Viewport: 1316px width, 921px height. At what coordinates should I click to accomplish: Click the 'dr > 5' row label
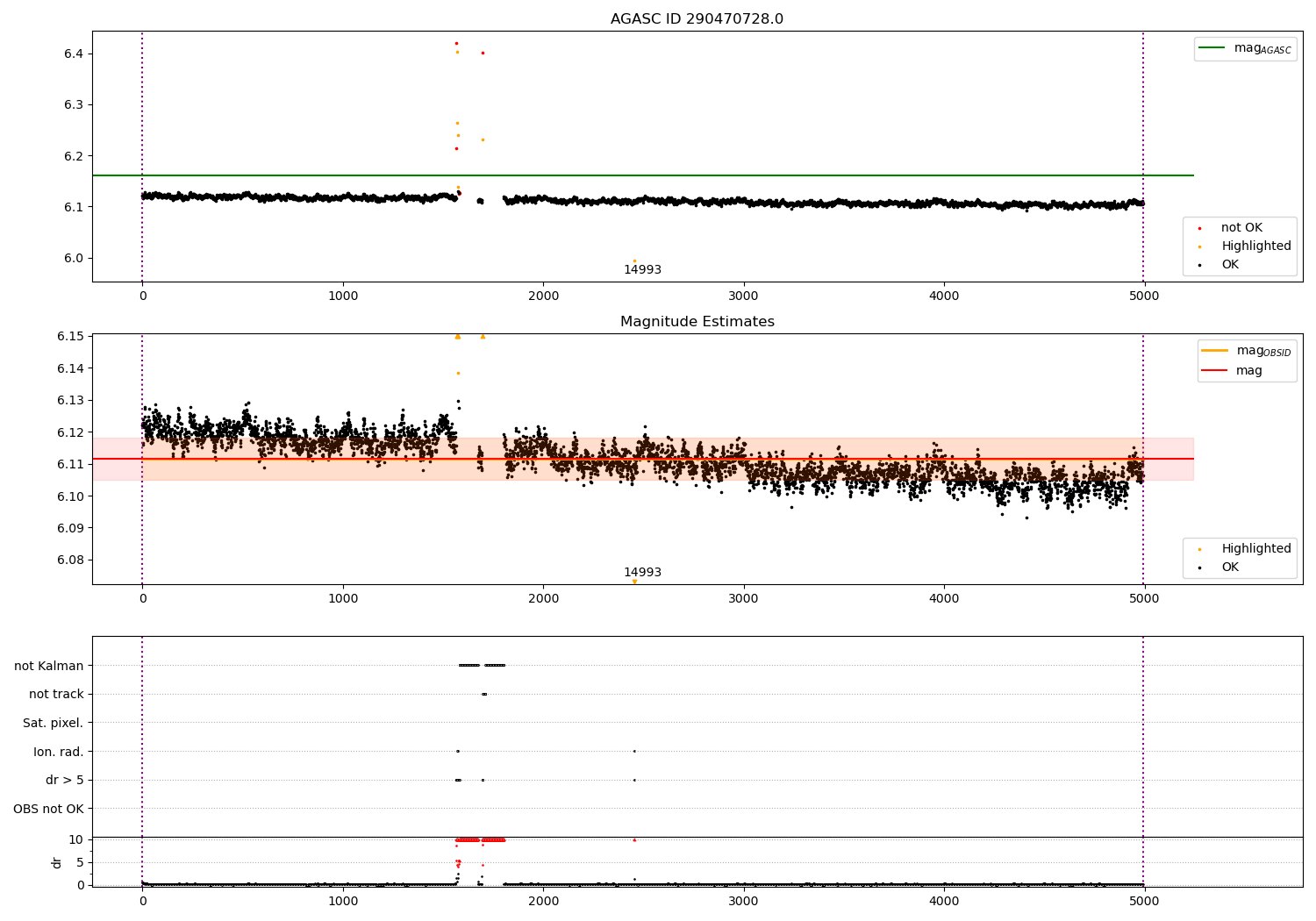pyautogui.click(x=65, y=780)
